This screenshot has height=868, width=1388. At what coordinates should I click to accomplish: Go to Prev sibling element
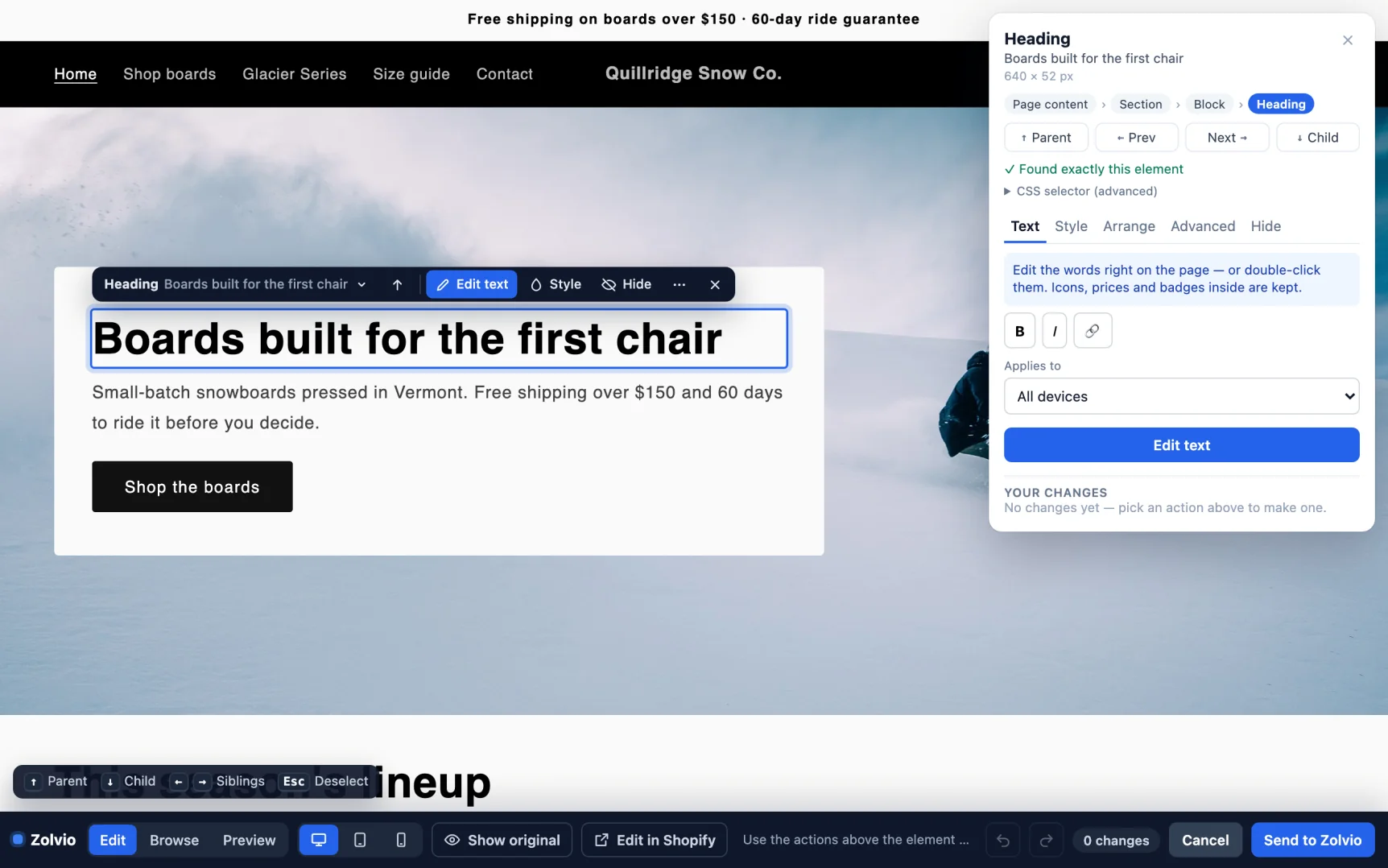(x=1136, y=138)
